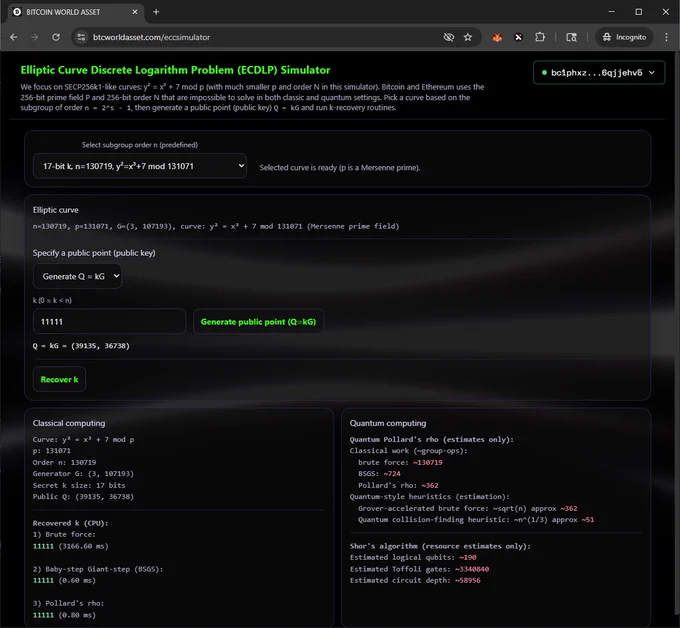Image resolution: width=680 pixels, height=628 pixels.
Task: Minimize the browser window
Action: click(611, 12)
